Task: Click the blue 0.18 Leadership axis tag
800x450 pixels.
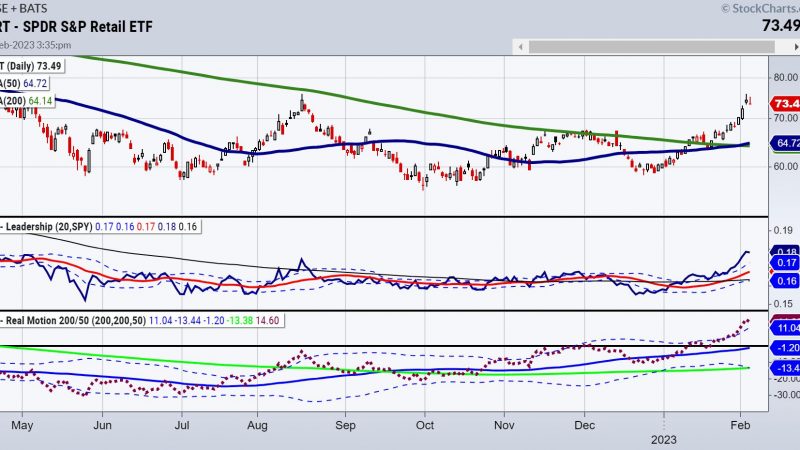Action: click(x=785, y=250)
